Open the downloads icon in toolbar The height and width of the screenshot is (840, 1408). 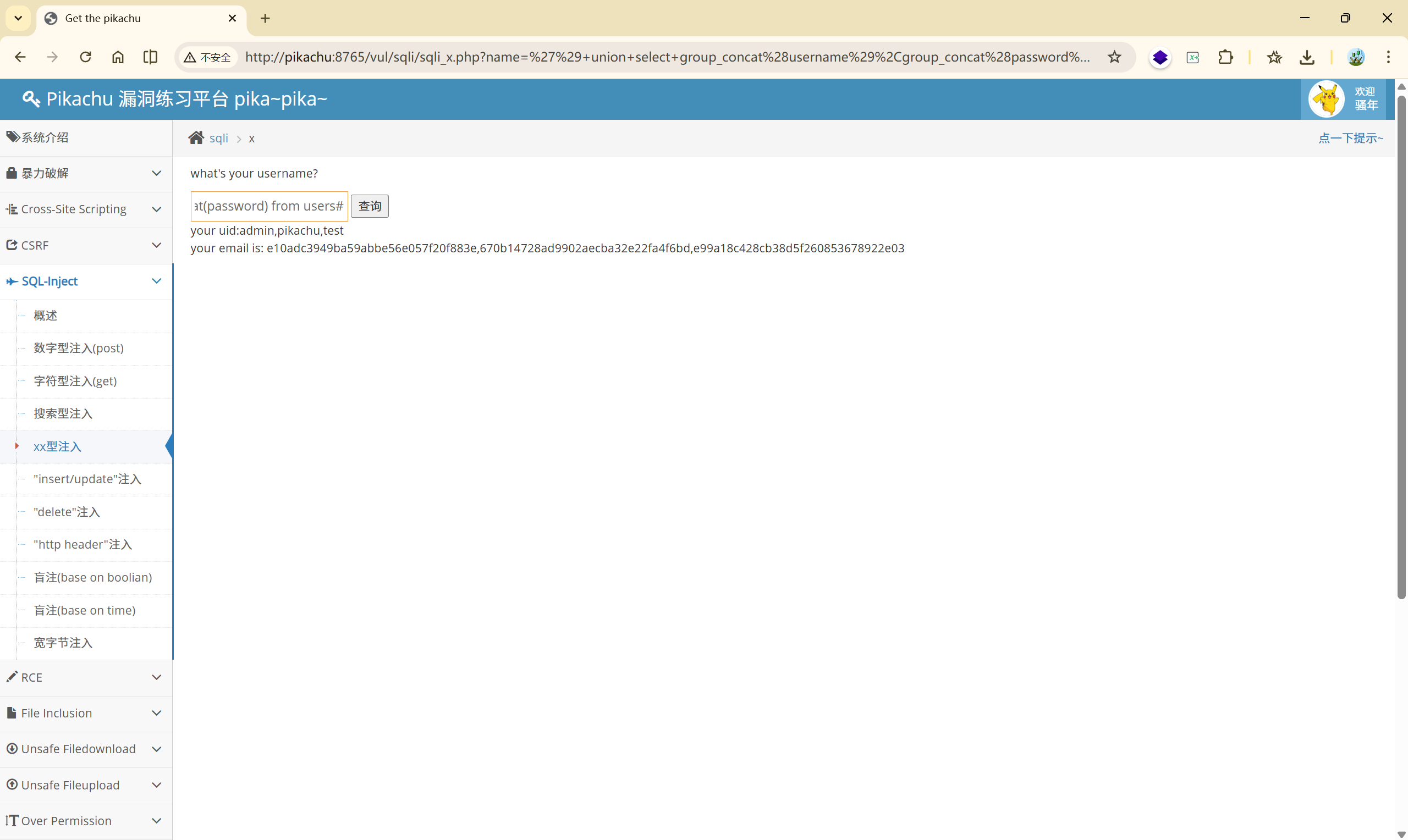pyautogui.click(x=1307, y=57)
